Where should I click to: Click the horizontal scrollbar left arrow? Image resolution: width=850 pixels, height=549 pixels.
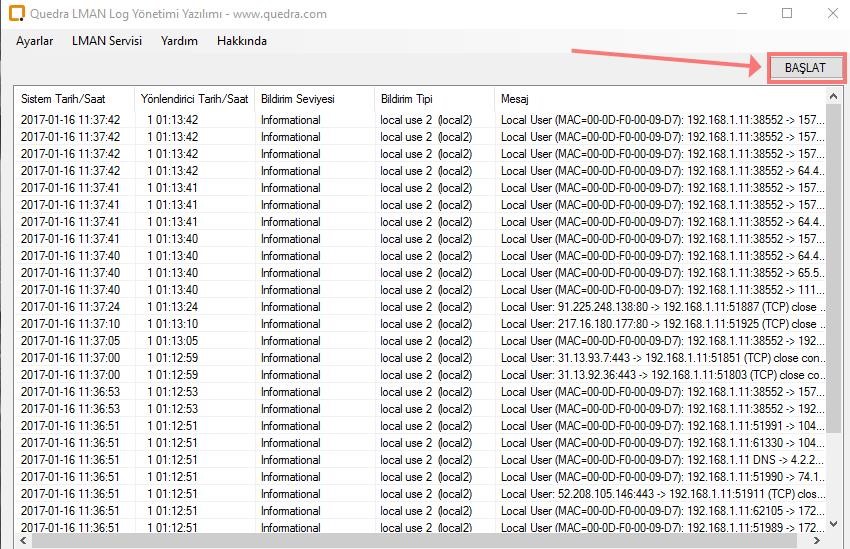coord(22,540)
